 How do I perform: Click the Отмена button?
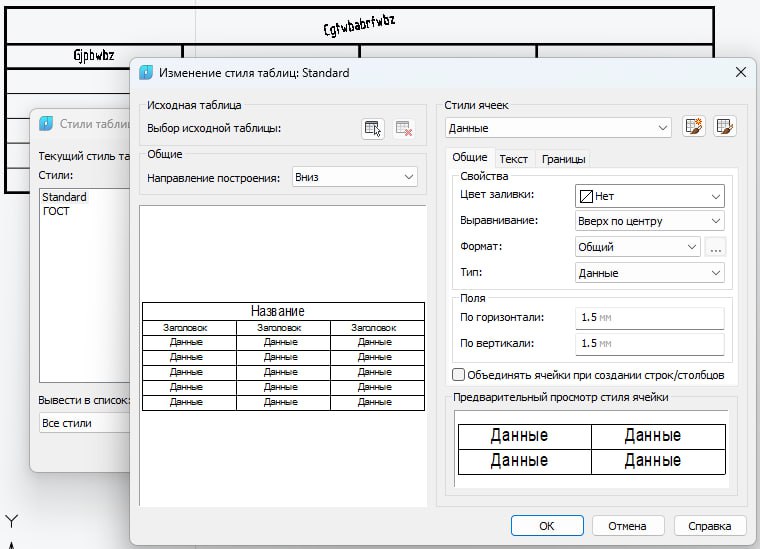coord(628,525)
